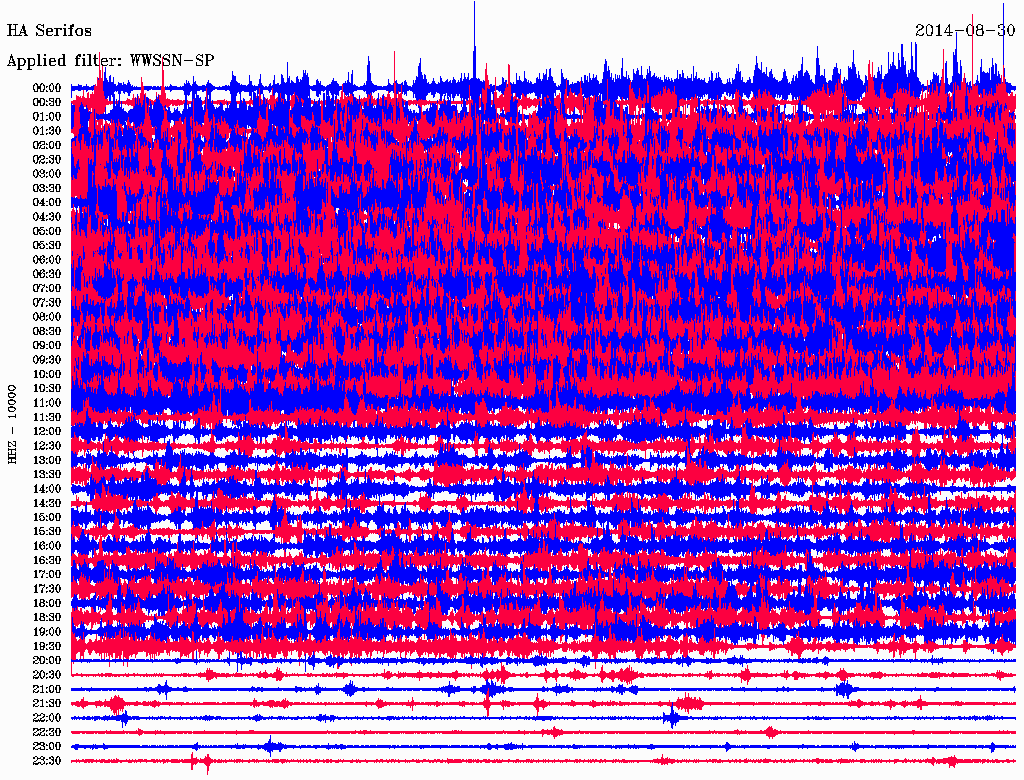
Task: Select the 04:00 time row label
Action: (47, 203)
